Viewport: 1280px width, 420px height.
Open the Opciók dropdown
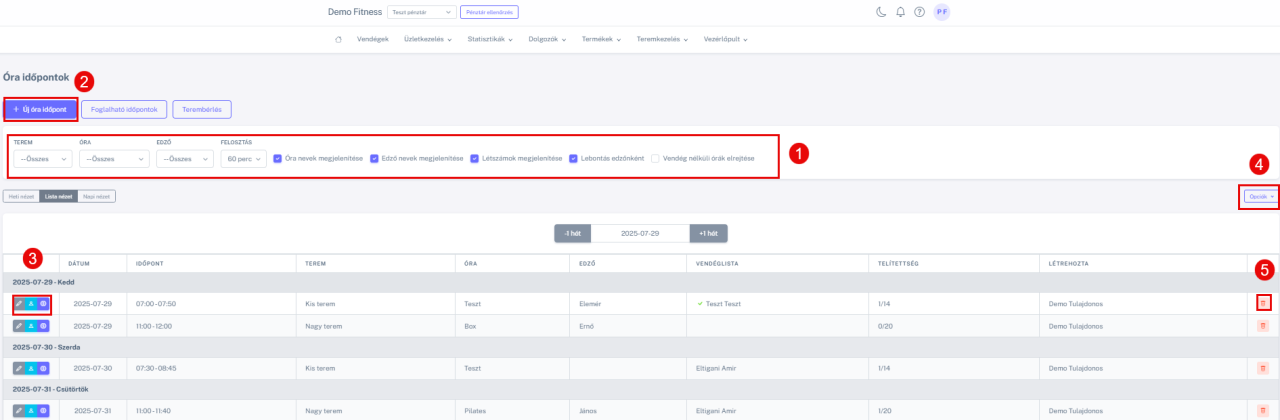[1260, 196]
